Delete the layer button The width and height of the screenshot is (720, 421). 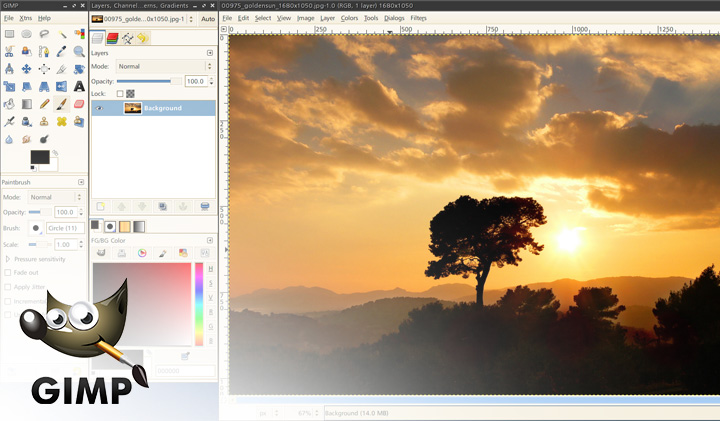click(x=205, y=207)
